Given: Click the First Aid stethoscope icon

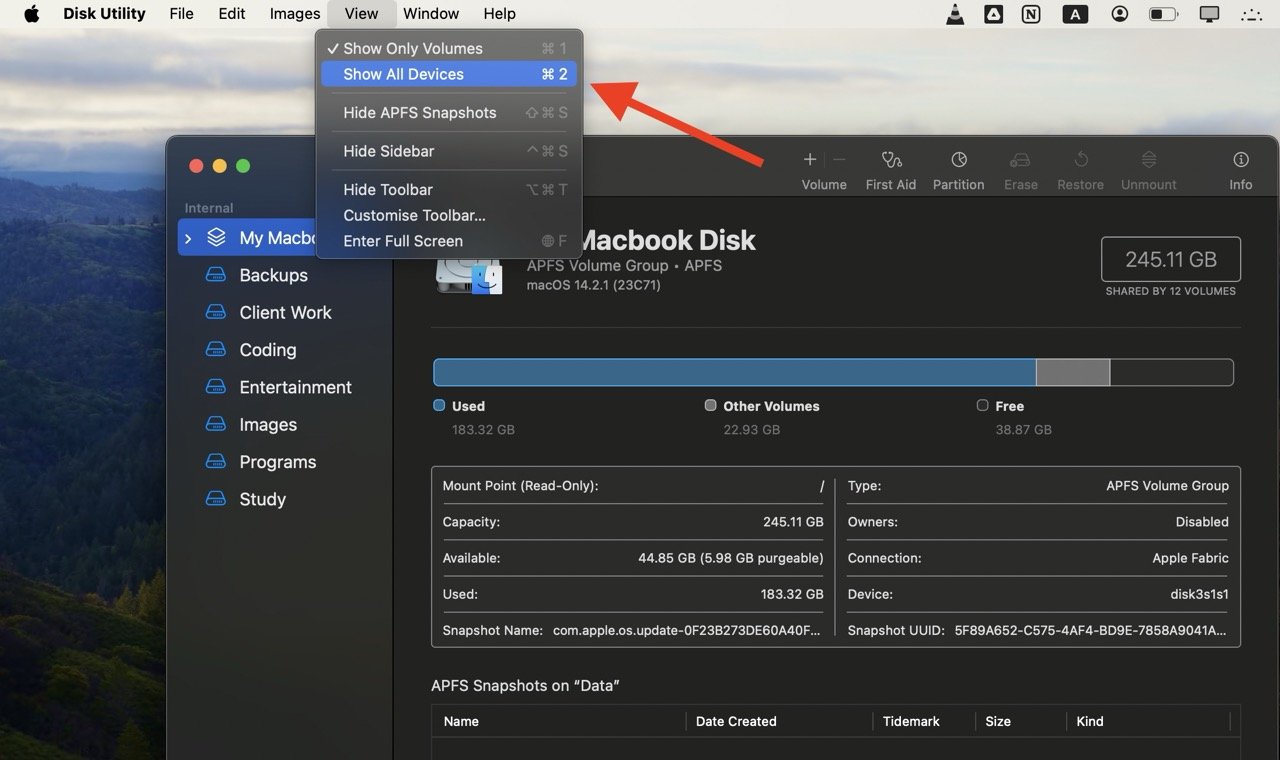Looking at the screenshot, I should [891, 160].
